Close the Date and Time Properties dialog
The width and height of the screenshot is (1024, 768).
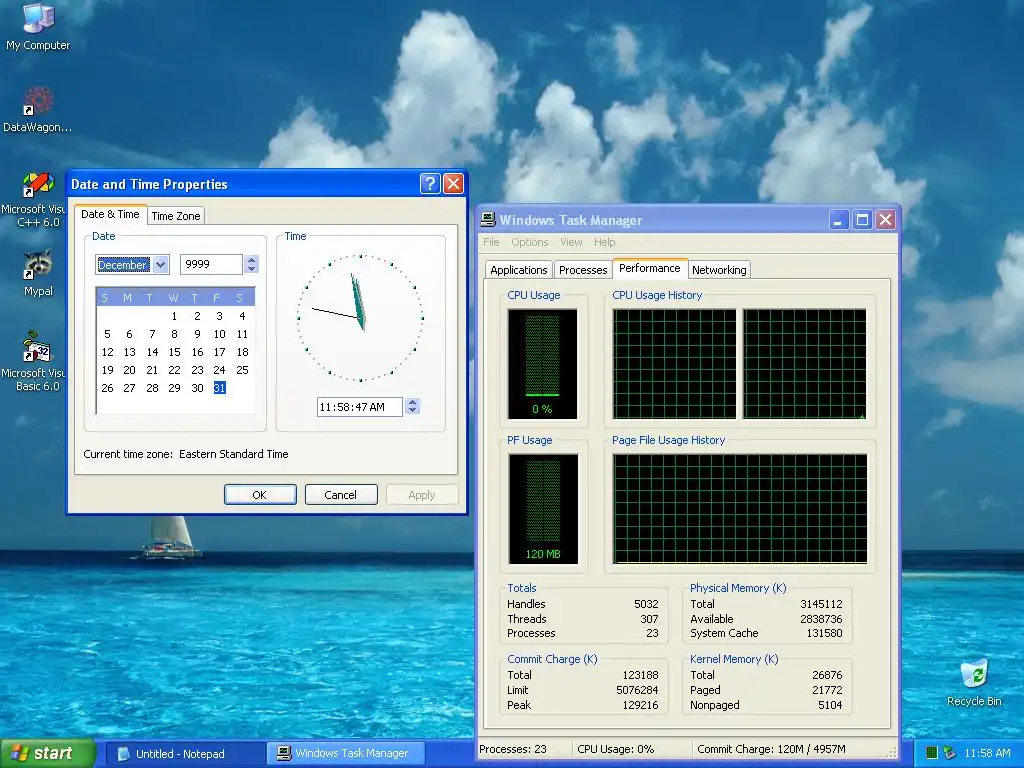[453, 184]
